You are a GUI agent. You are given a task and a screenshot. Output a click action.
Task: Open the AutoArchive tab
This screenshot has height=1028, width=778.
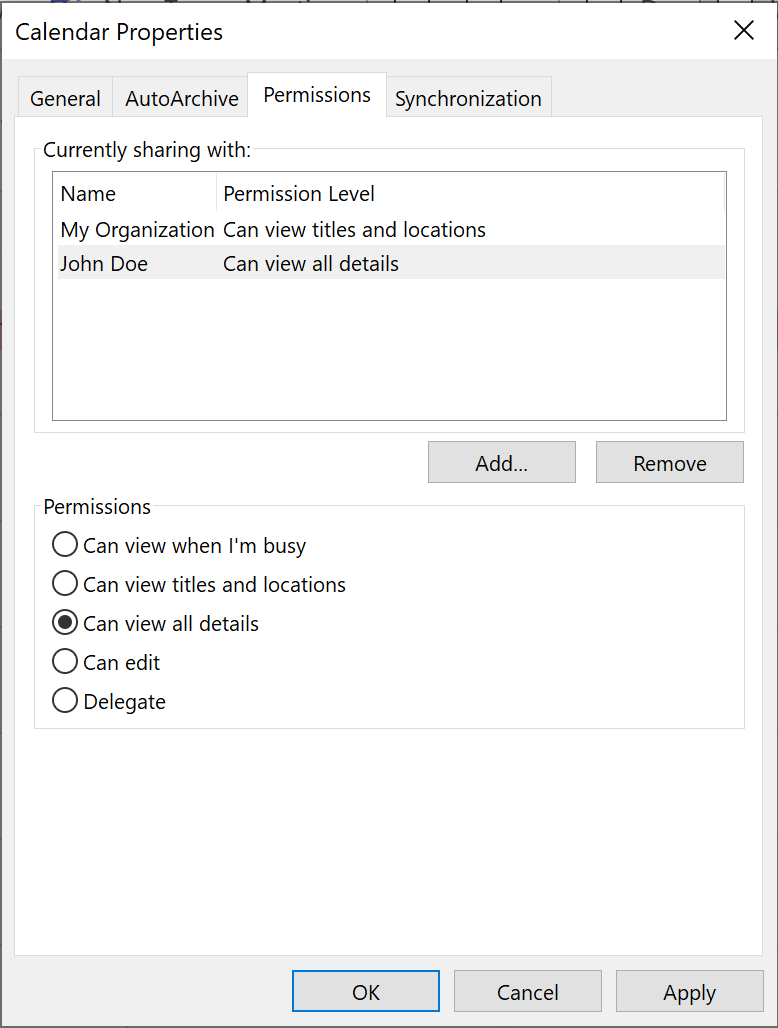coord(181,98)
